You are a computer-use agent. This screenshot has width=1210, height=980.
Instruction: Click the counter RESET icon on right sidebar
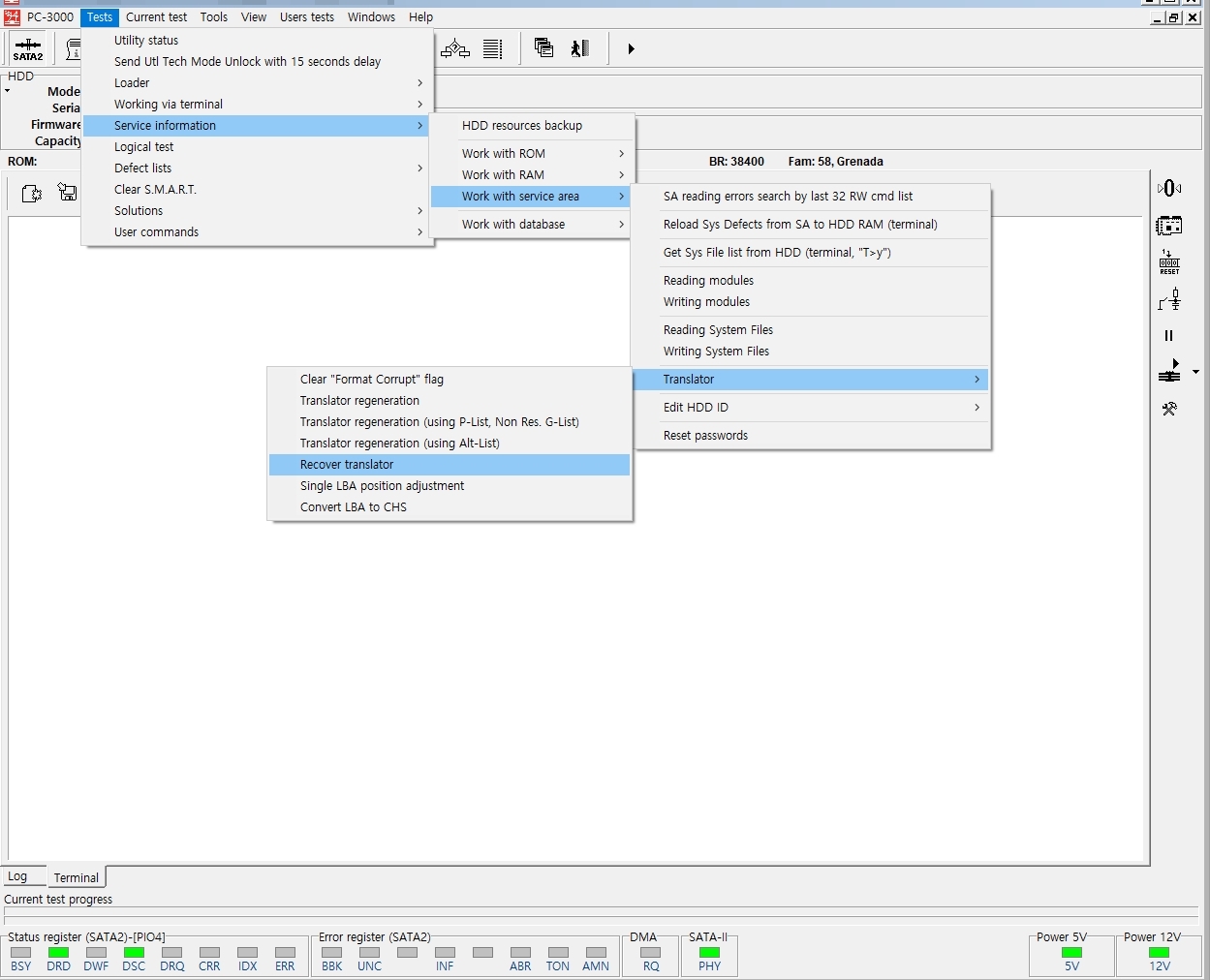pos(1169,262)
